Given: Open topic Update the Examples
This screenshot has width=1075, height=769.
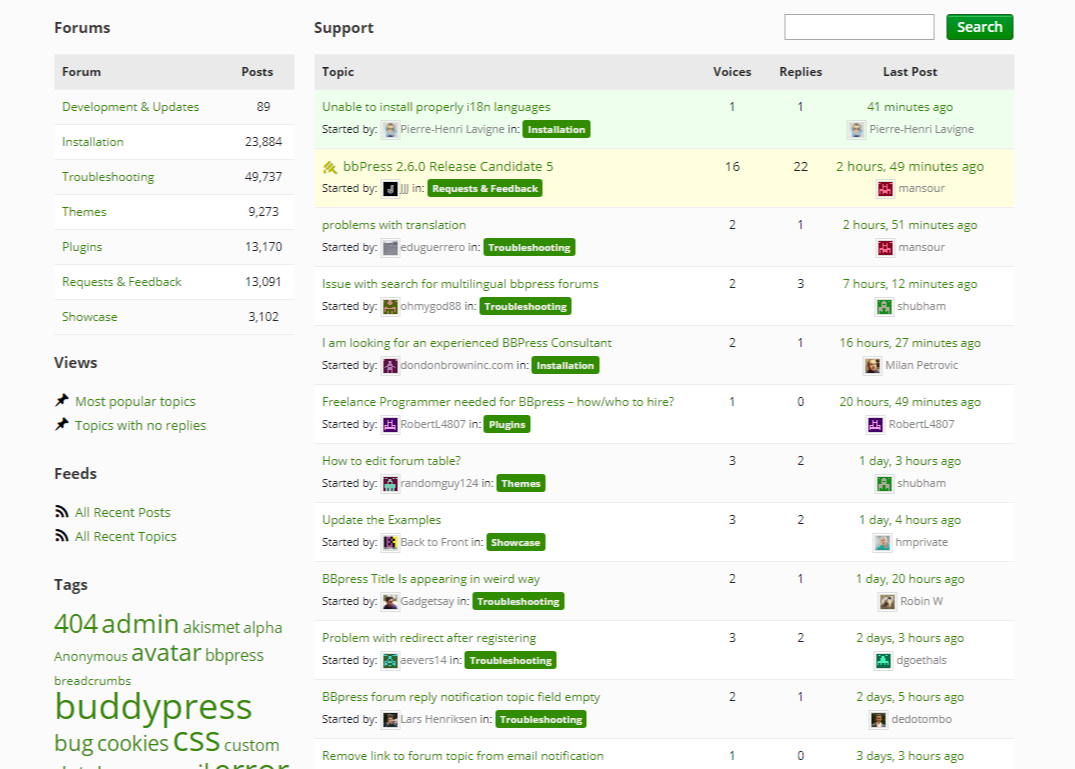Looking at the screenshot, I should tap(381, 520).
